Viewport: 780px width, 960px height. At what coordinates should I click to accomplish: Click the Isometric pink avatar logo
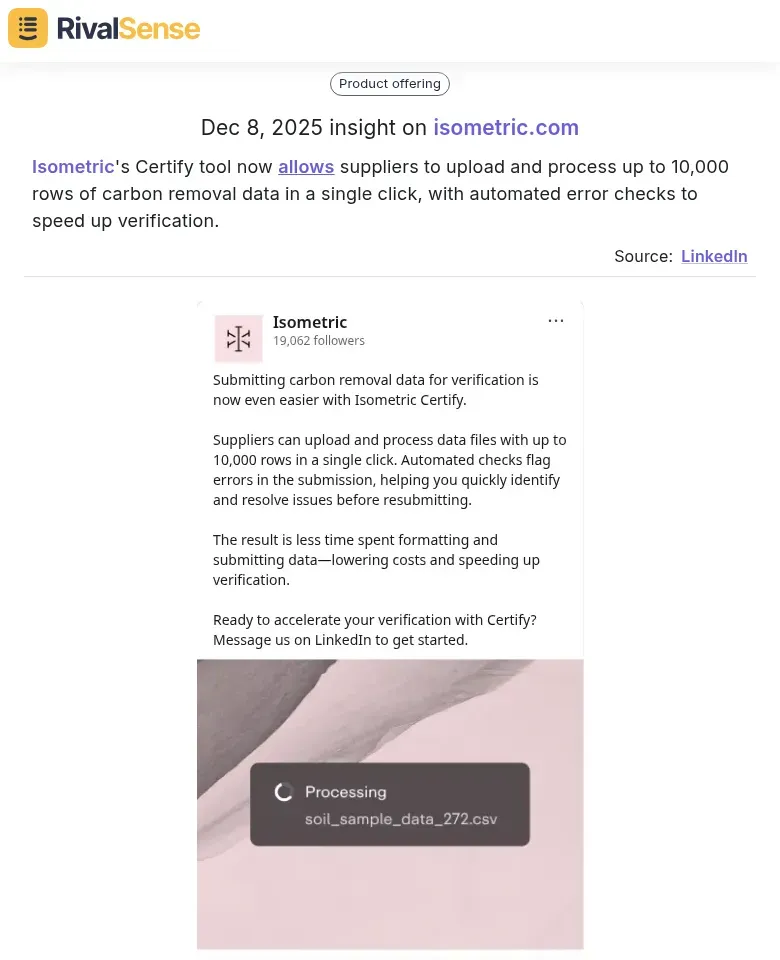point(239,339)
